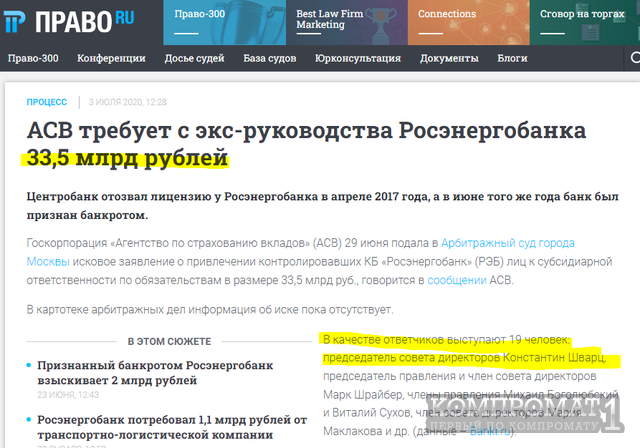Open story Росэнергобанк потребовал 1,1 млрд рублей

tap(172, 427)
